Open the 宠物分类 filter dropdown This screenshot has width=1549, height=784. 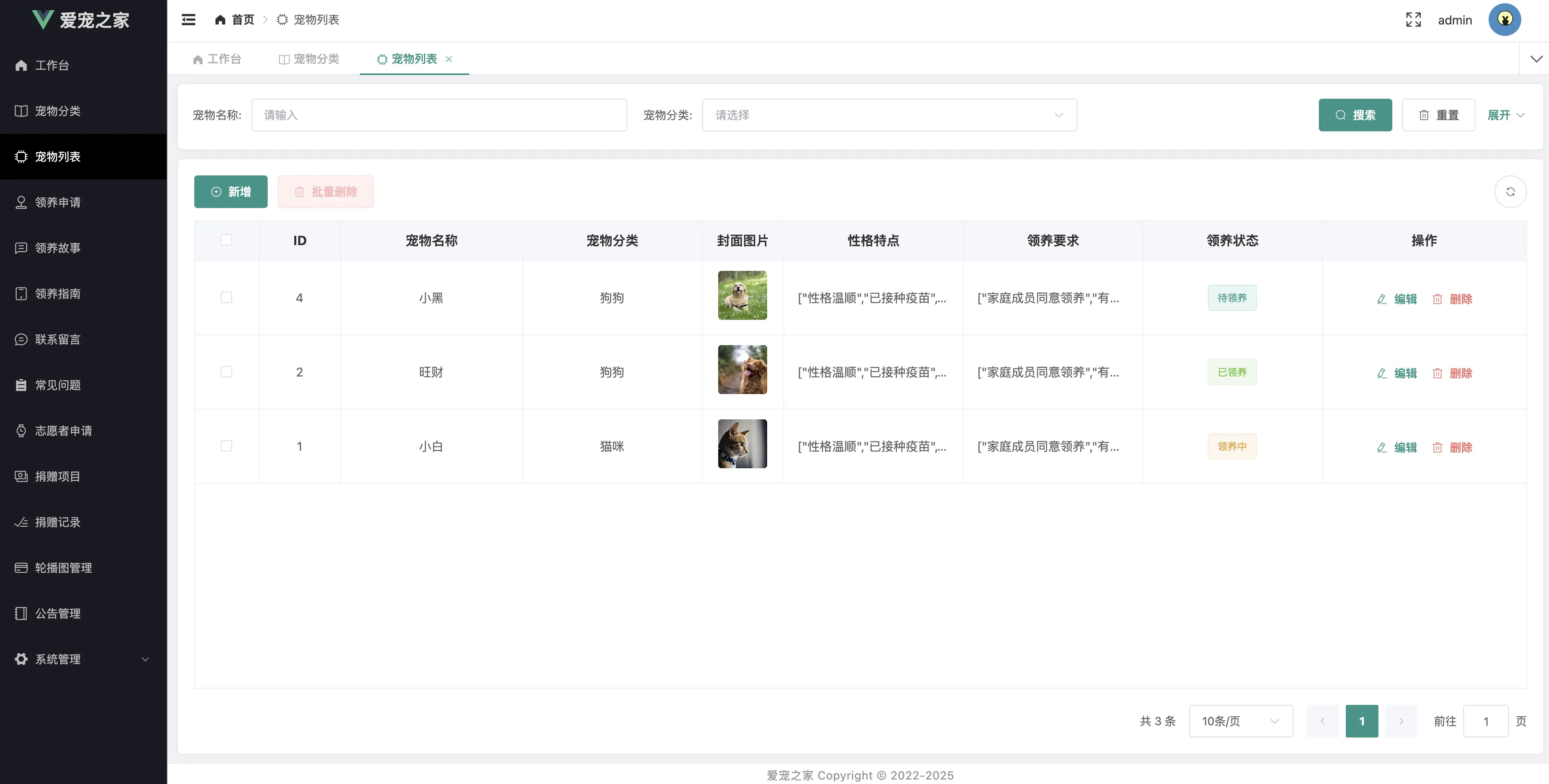coord(889,115)
